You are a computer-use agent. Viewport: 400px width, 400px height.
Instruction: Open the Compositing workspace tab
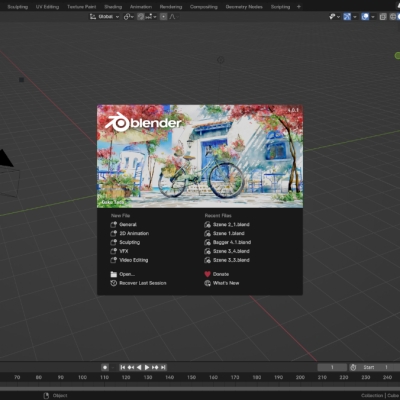(x=204, y=7)
